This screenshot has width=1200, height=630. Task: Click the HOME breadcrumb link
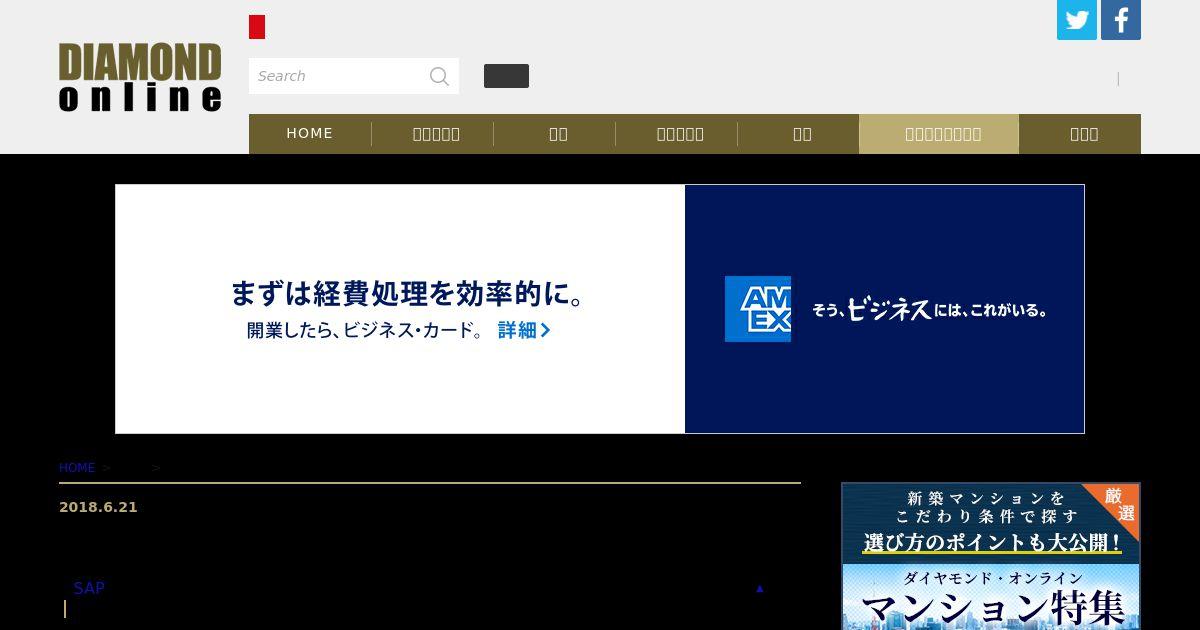(77, 468)
